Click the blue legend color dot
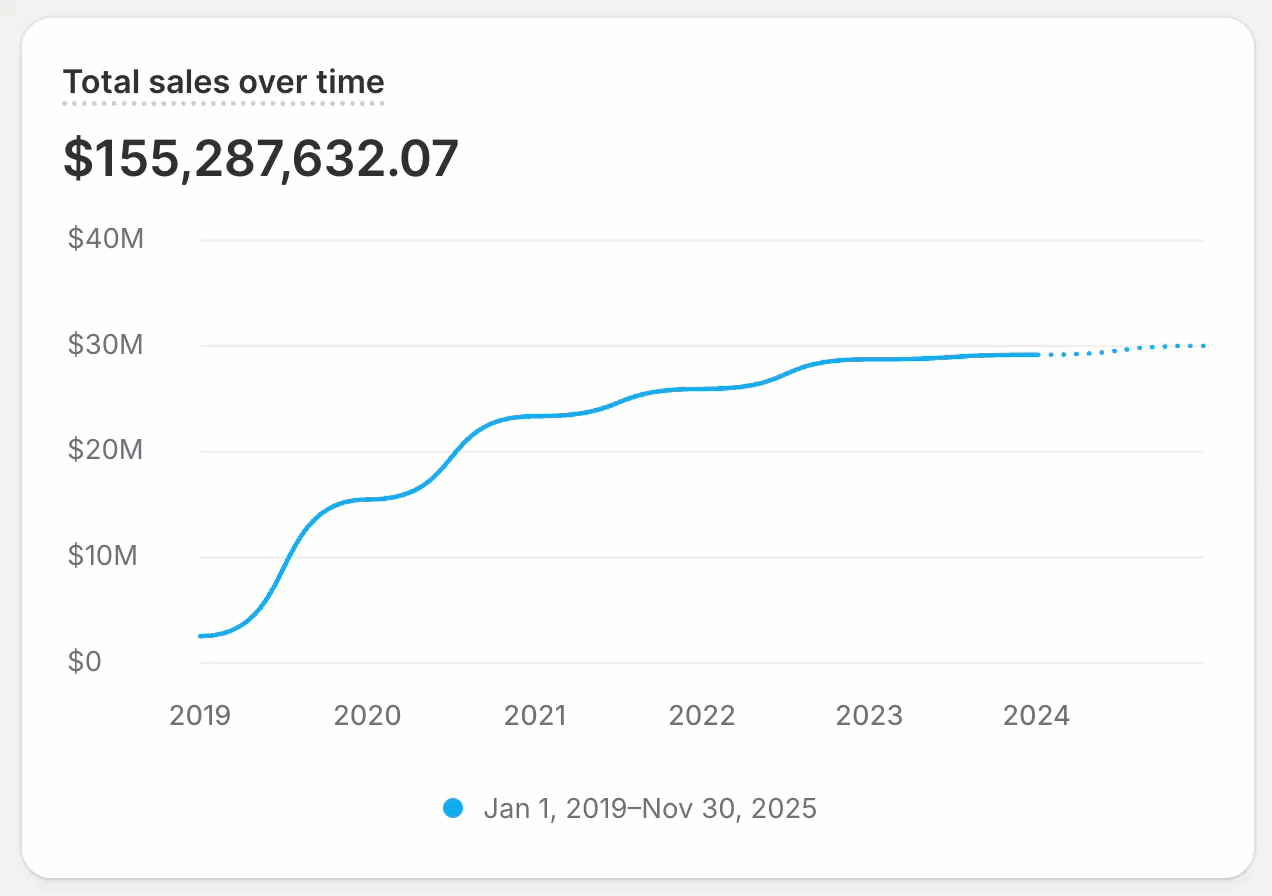Screen dimensions: 1272x896 click(453, 808)
